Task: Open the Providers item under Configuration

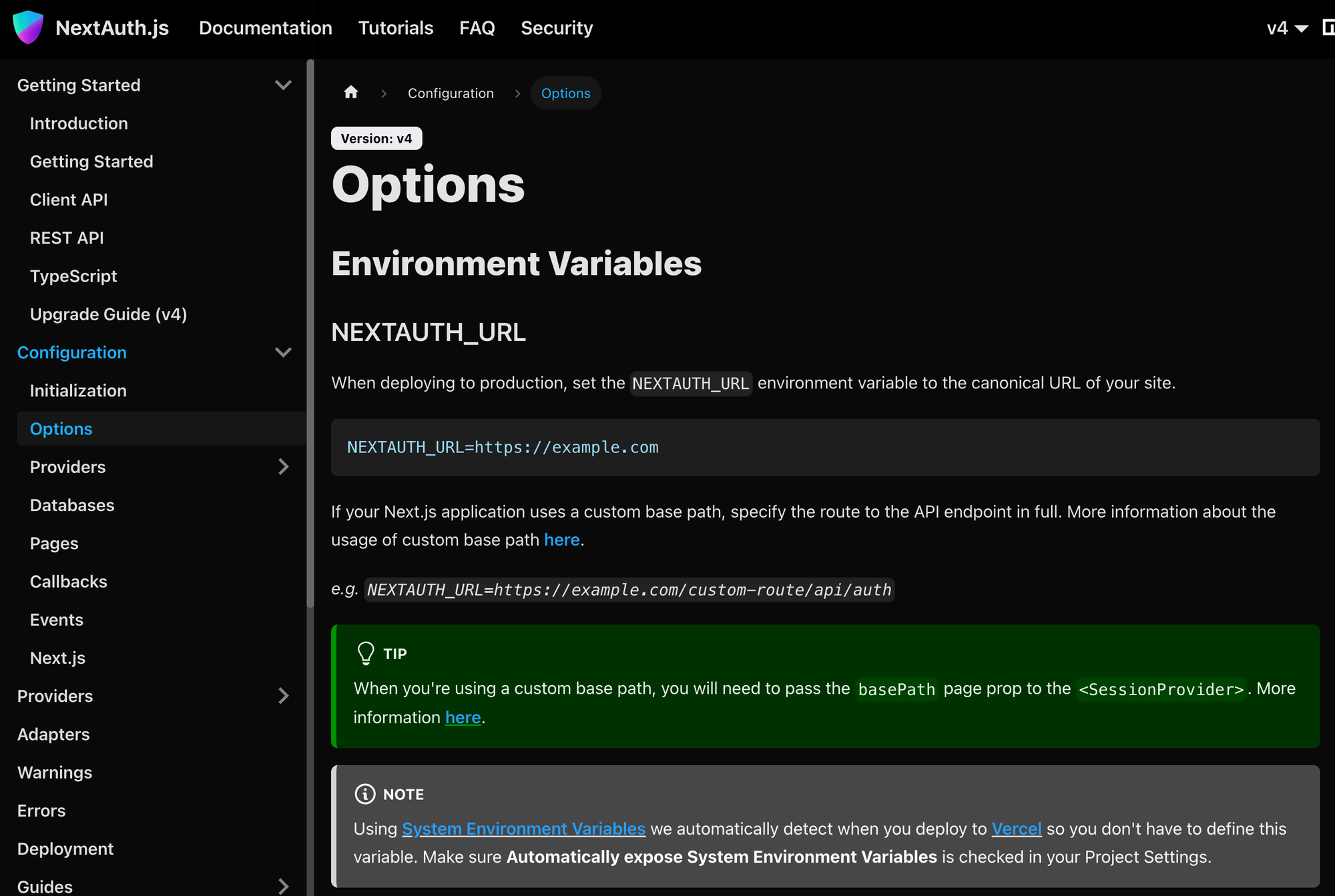Action: point(68,467)
